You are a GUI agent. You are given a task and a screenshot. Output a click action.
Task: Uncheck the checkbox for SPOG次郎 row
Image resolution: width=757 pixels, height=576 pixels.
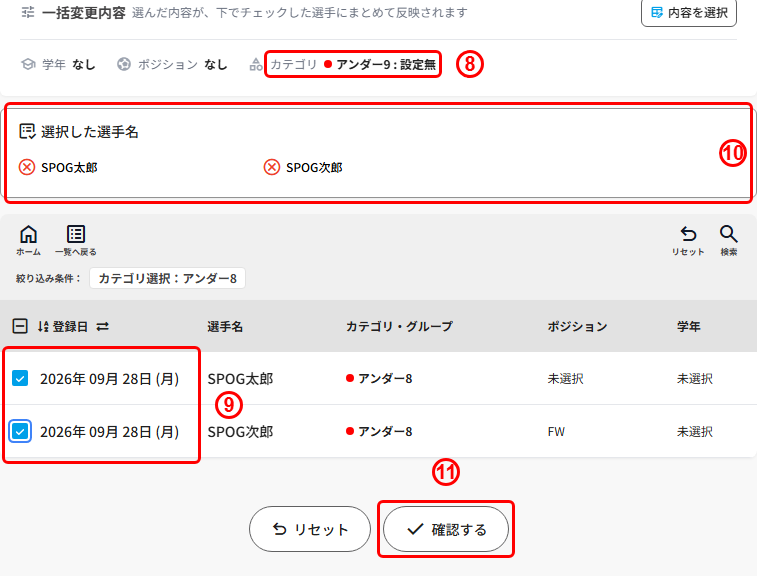tap(20, 431)
